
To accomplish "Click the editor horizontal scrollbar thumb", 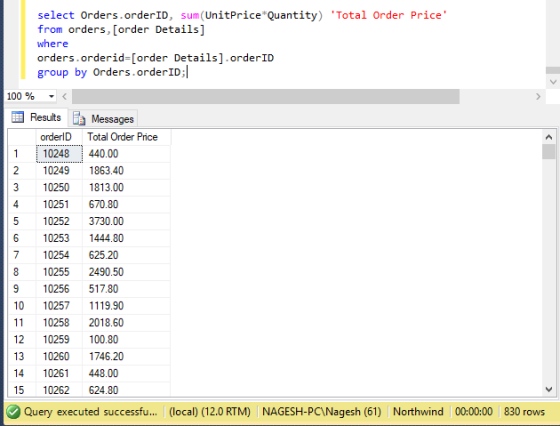I will (x=266, y=96).
